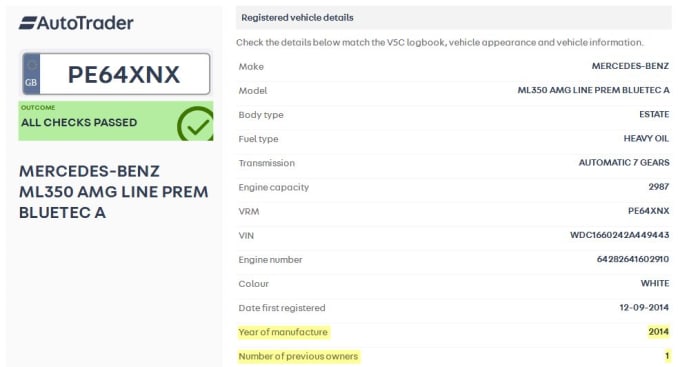Click highlighted Number of previous owners label

click(x=298, y=356)
